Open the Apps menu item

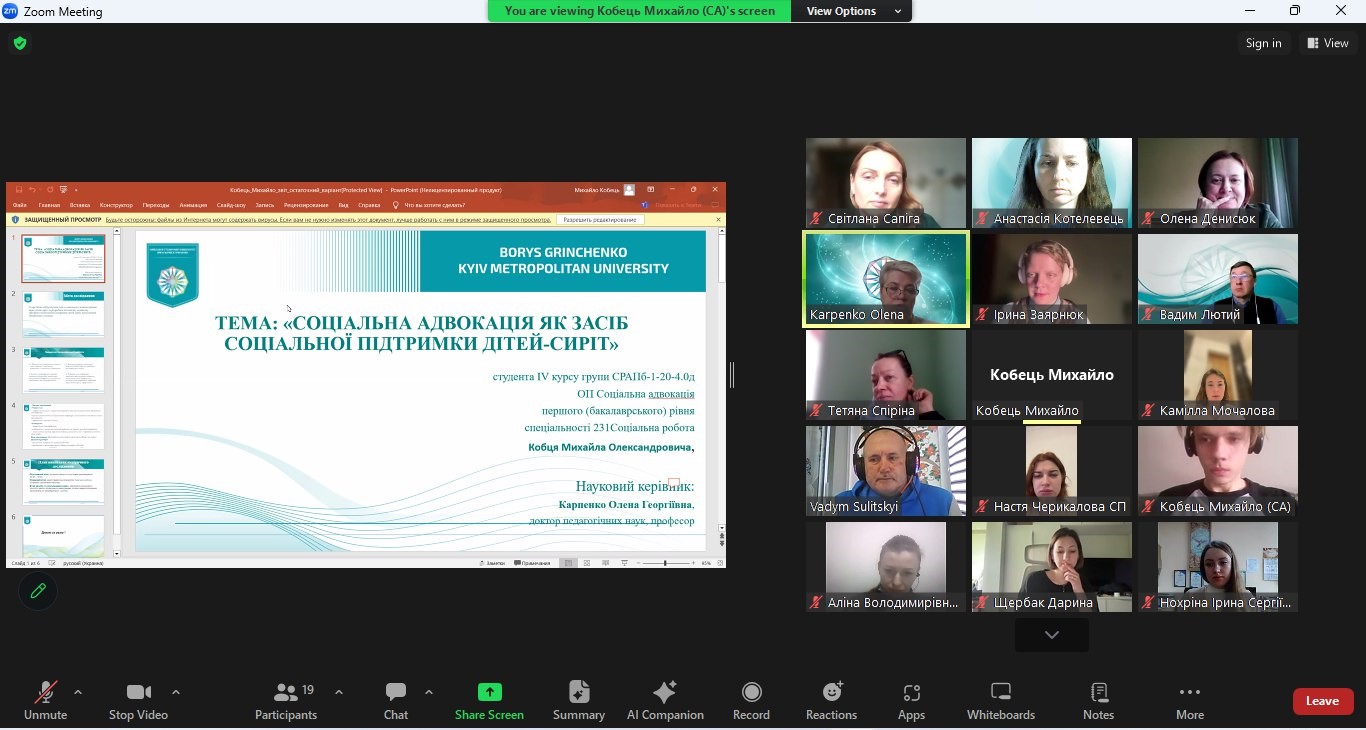click(911, 700)
